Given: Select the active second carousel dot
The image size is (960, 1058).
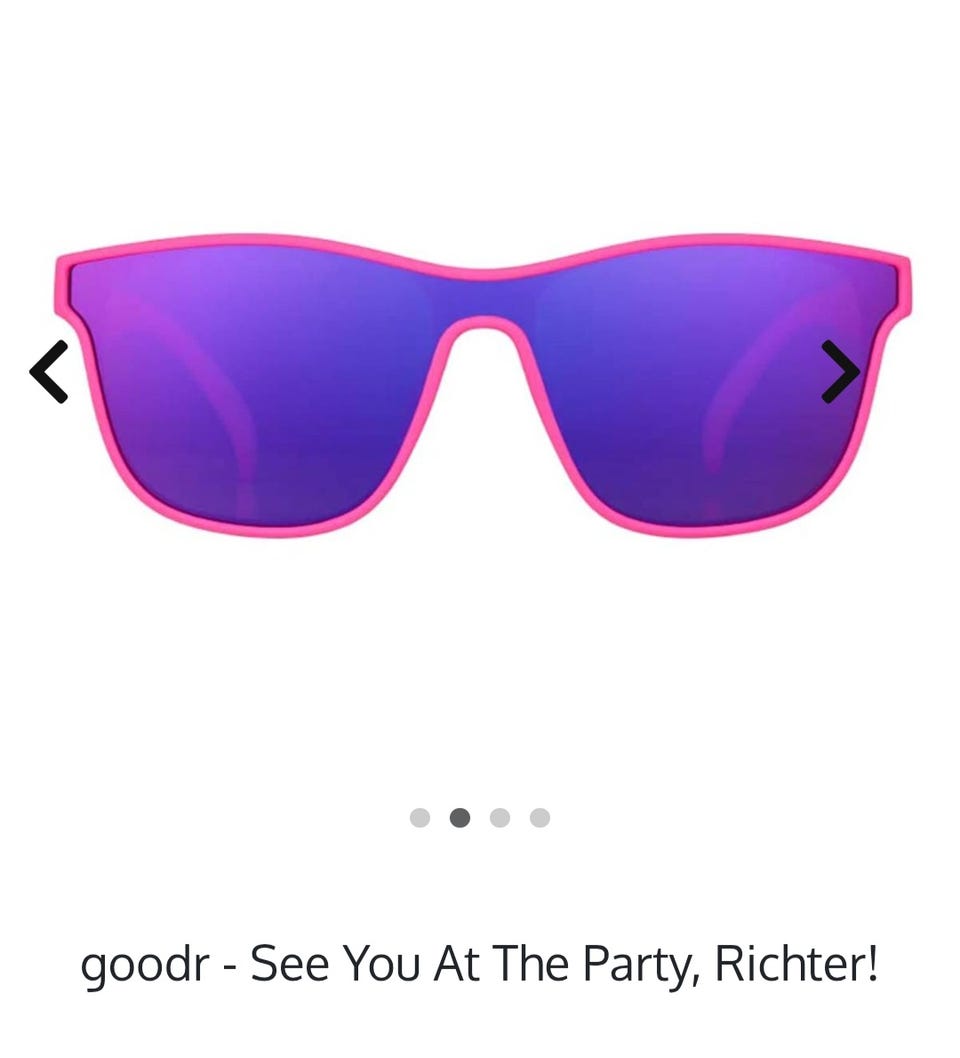Looking at the screenshot, I should [x=460, y=818].
